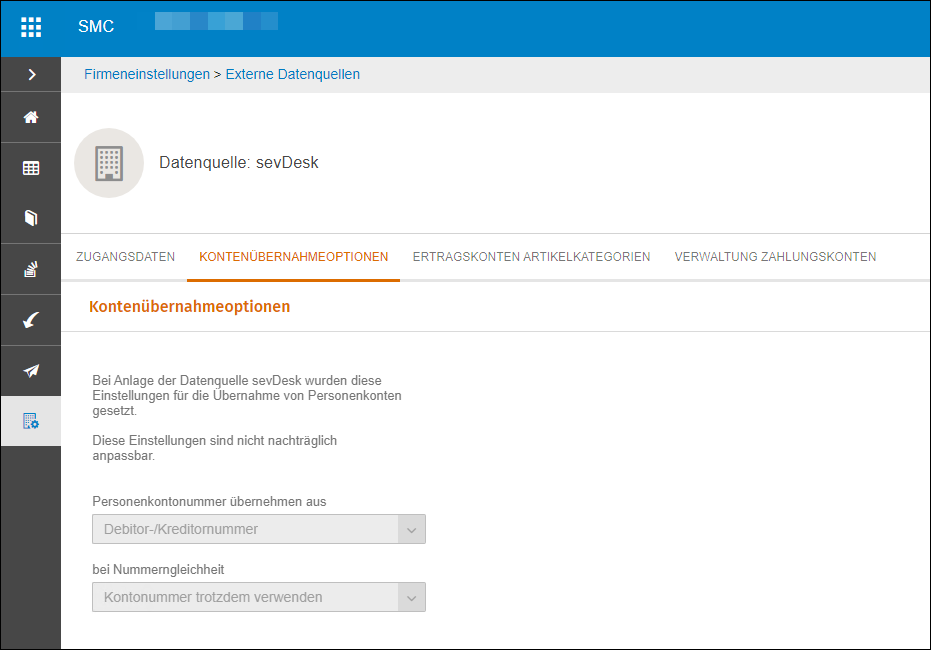Expand the bei Nummerngleichheit dropdown
The height and width of the screenshot is (650, 931).
(259, 597)
